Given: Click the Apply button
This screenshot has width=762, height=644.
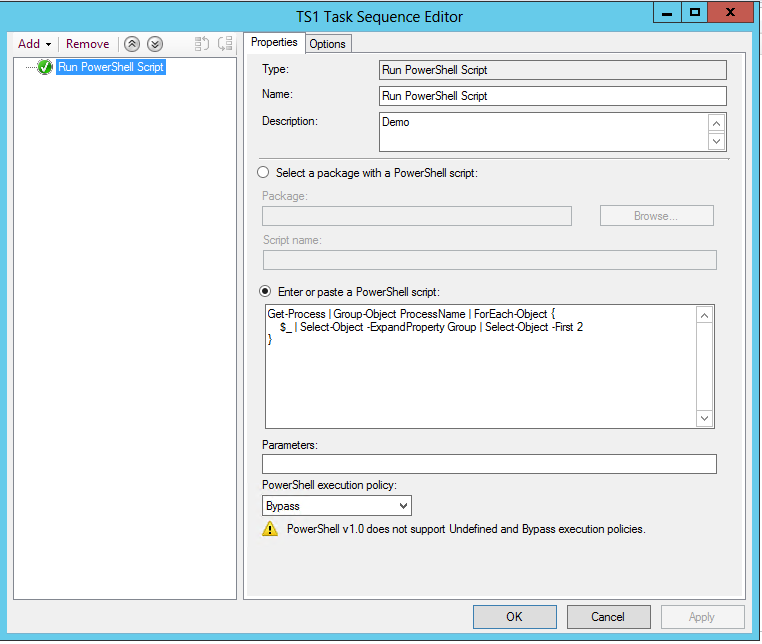Looking at the screenshot, I should (x=702, y=617).
